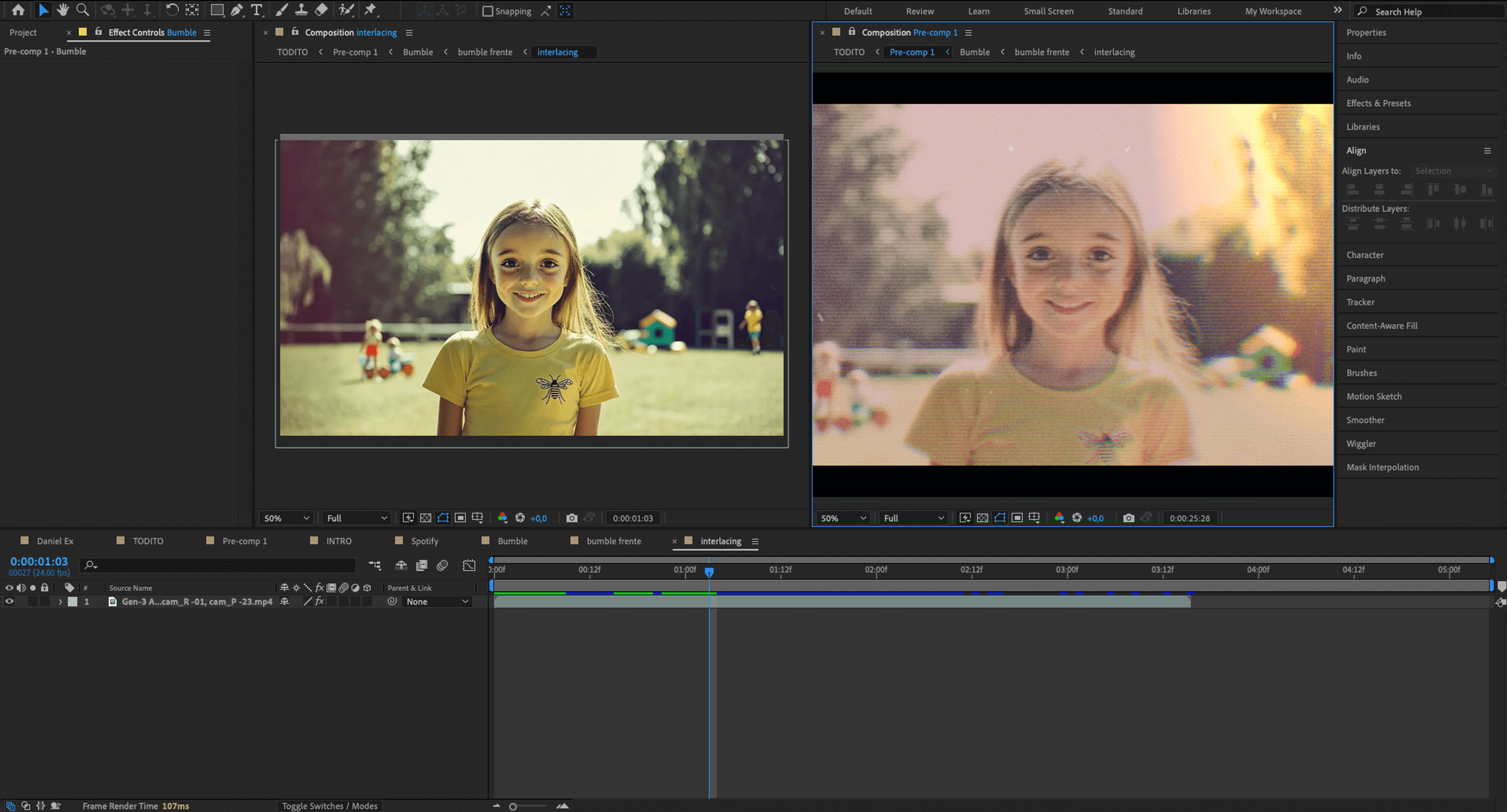Select the Hand tool
This screenshot has width=1507, height=812.
pyautogui.click(x=63, y=10)
